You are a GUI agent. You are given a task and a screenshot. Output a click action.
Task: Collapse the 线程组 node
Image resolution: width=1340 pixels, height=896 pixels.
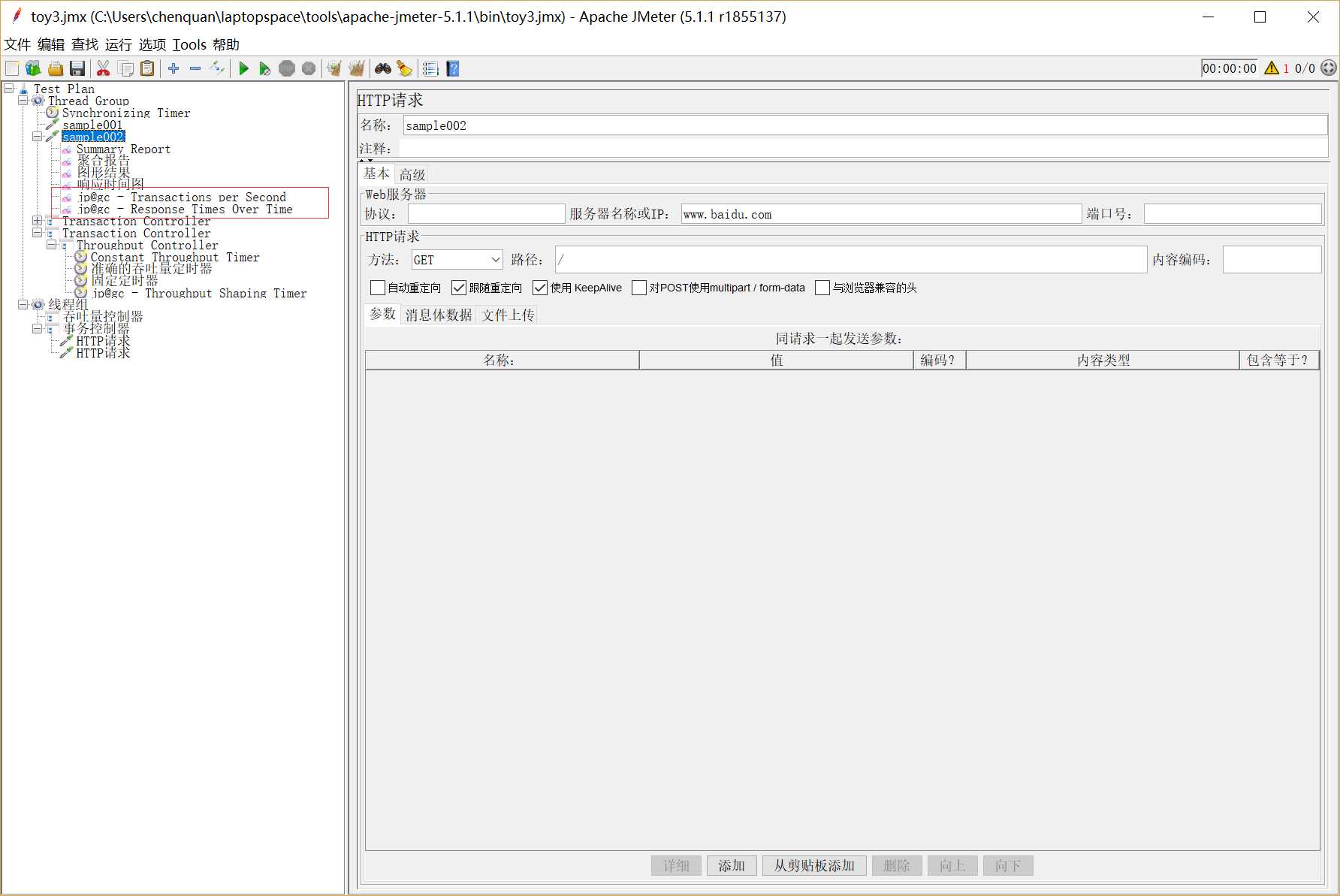pos(23,305)
